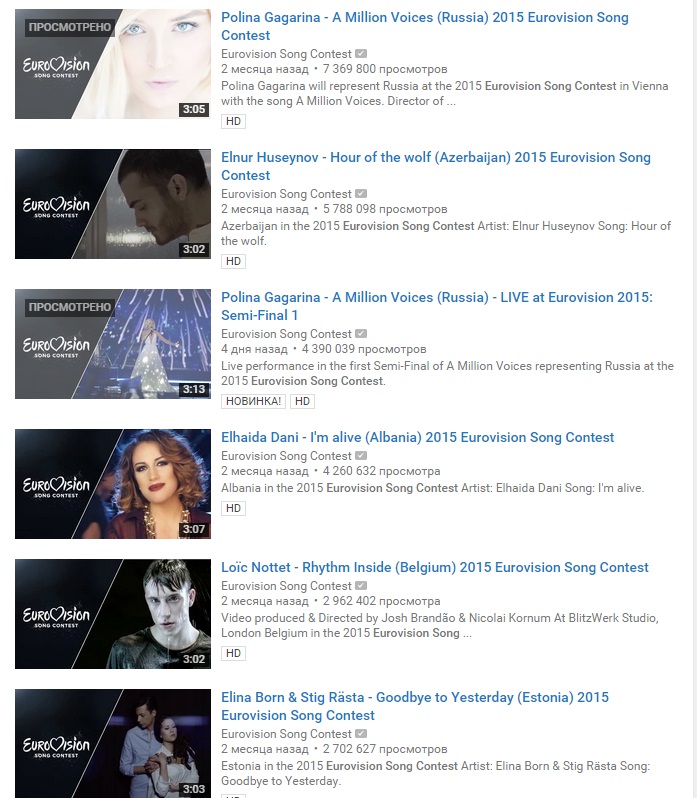The image size is (697, 798).
Task: Click view count 2 702 627 просмотров
Action: [x=385, y=749]
